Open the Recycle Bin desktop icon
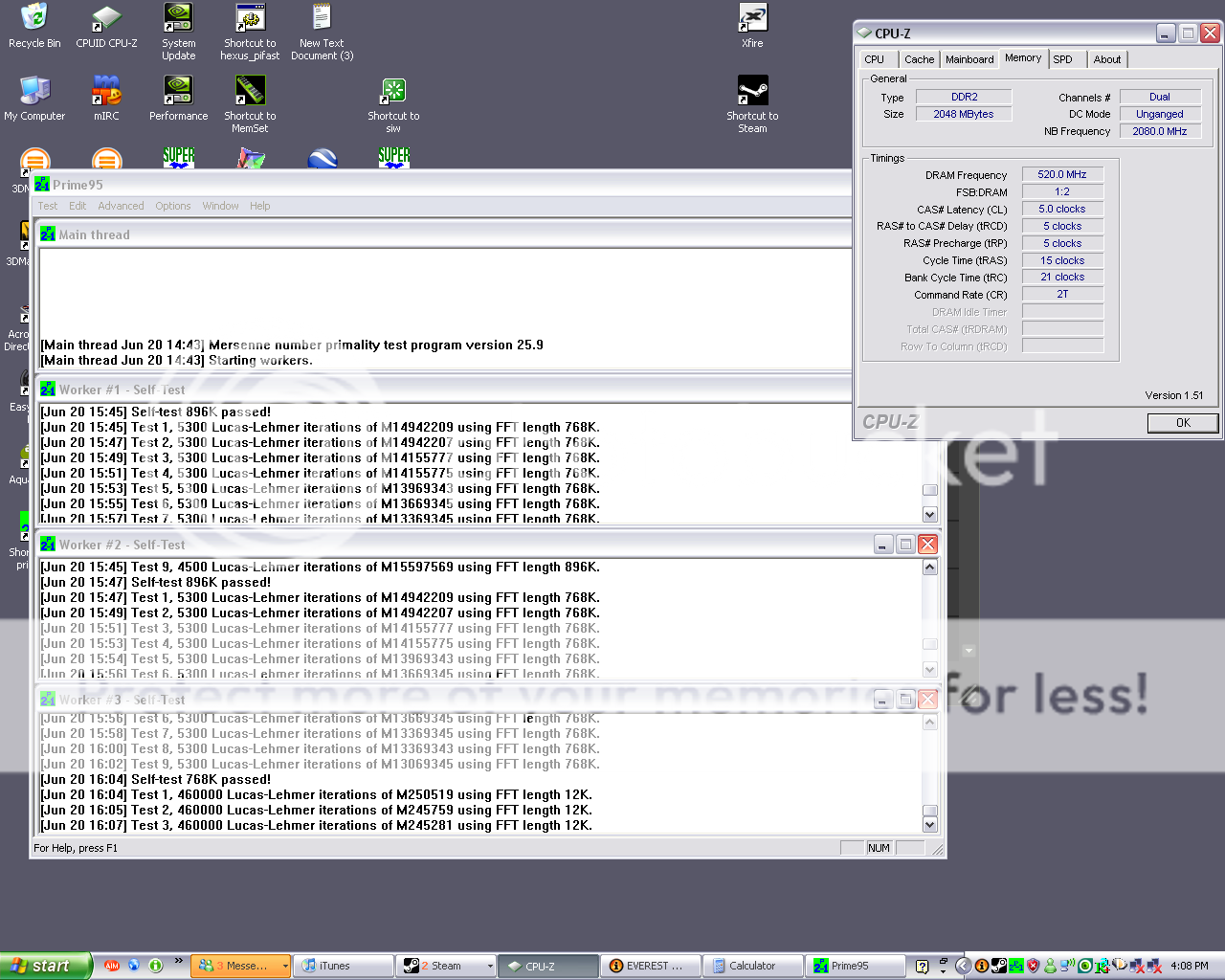 [34, 18]
